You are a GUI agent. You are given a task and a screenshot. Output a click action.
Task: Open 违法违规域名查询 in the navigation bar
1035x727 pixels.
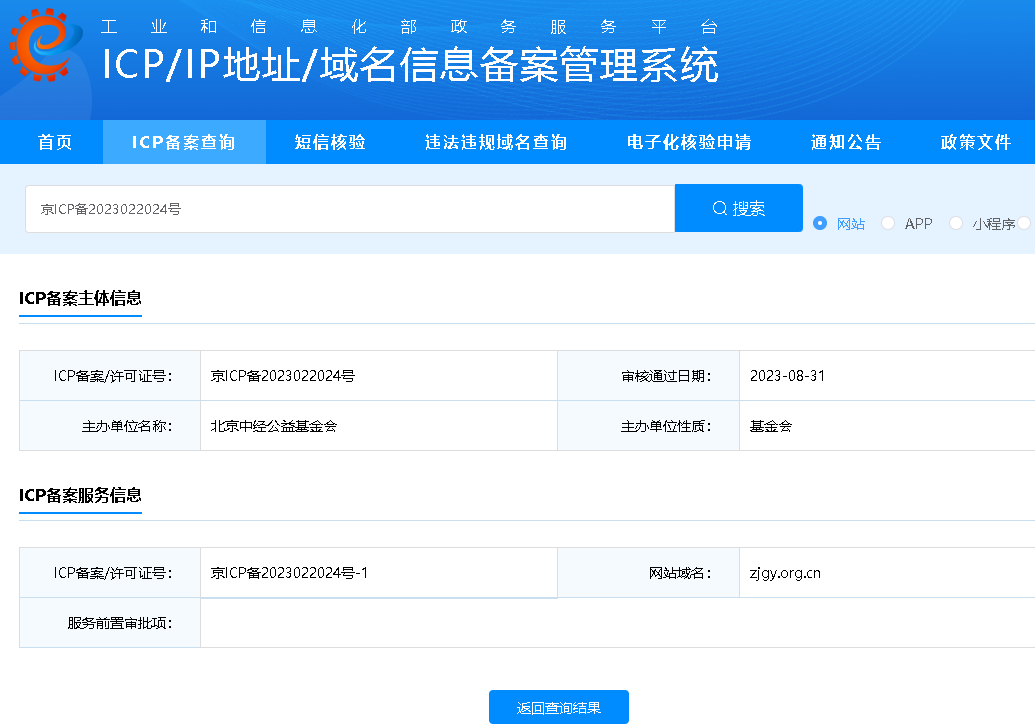[x=496, y=142]
